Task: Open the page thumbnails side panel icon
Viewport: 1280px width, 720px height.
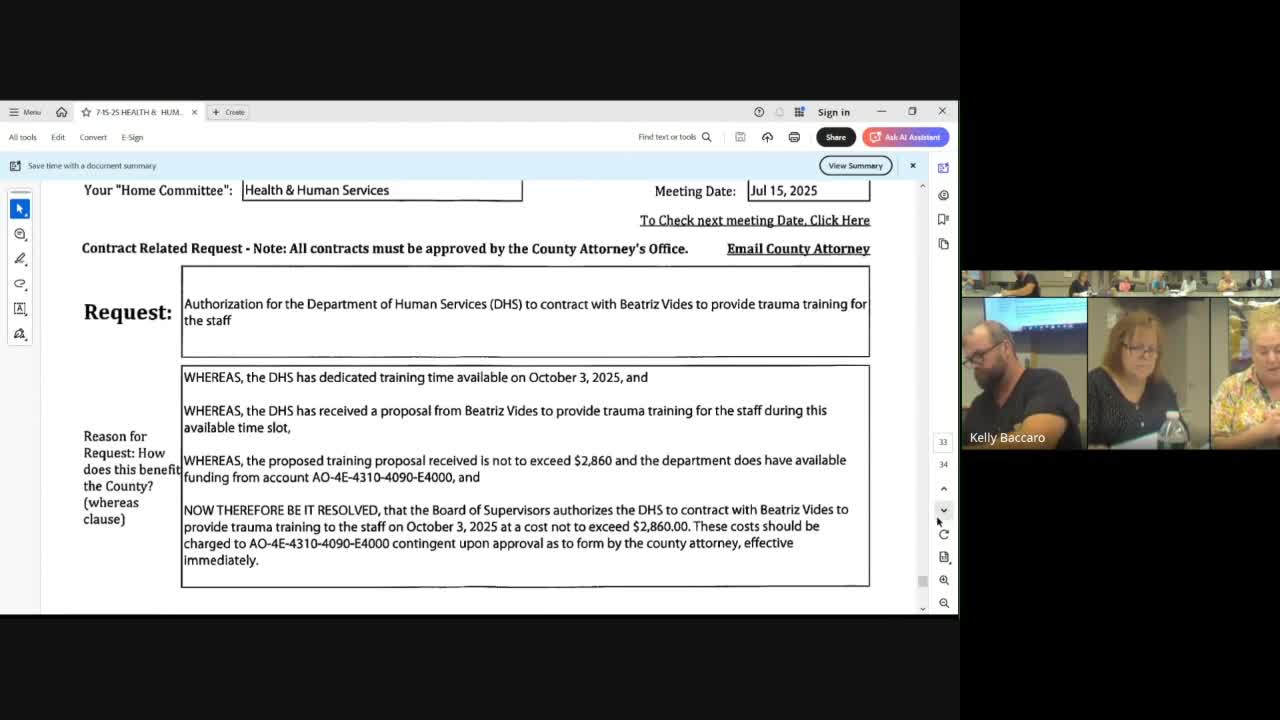Action: pos(943,244)
